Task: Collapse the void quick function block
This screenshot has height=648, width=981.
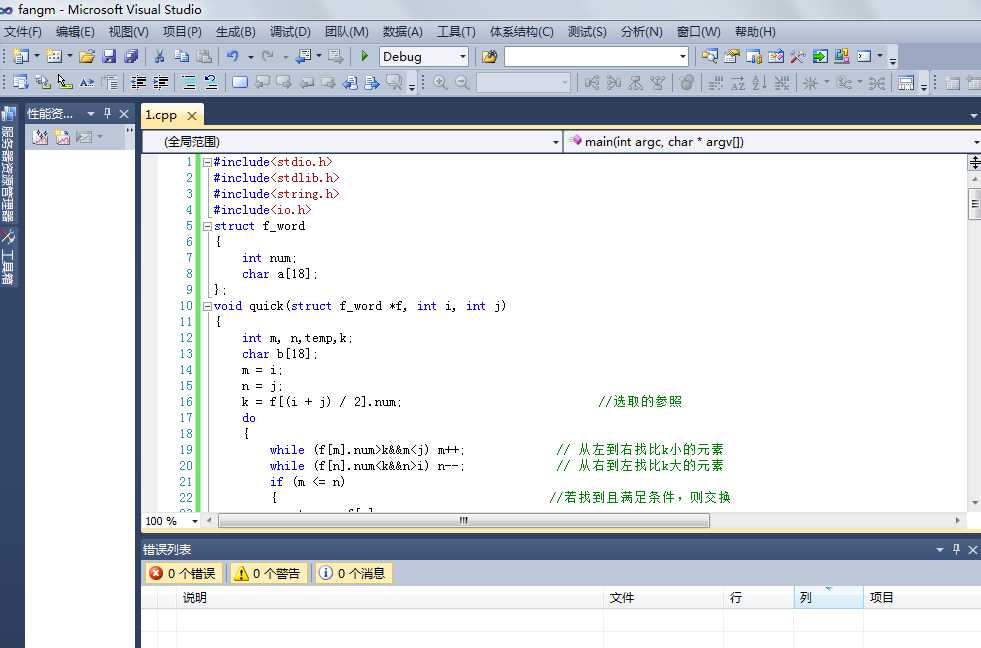Action: click(x=207, y=306)
